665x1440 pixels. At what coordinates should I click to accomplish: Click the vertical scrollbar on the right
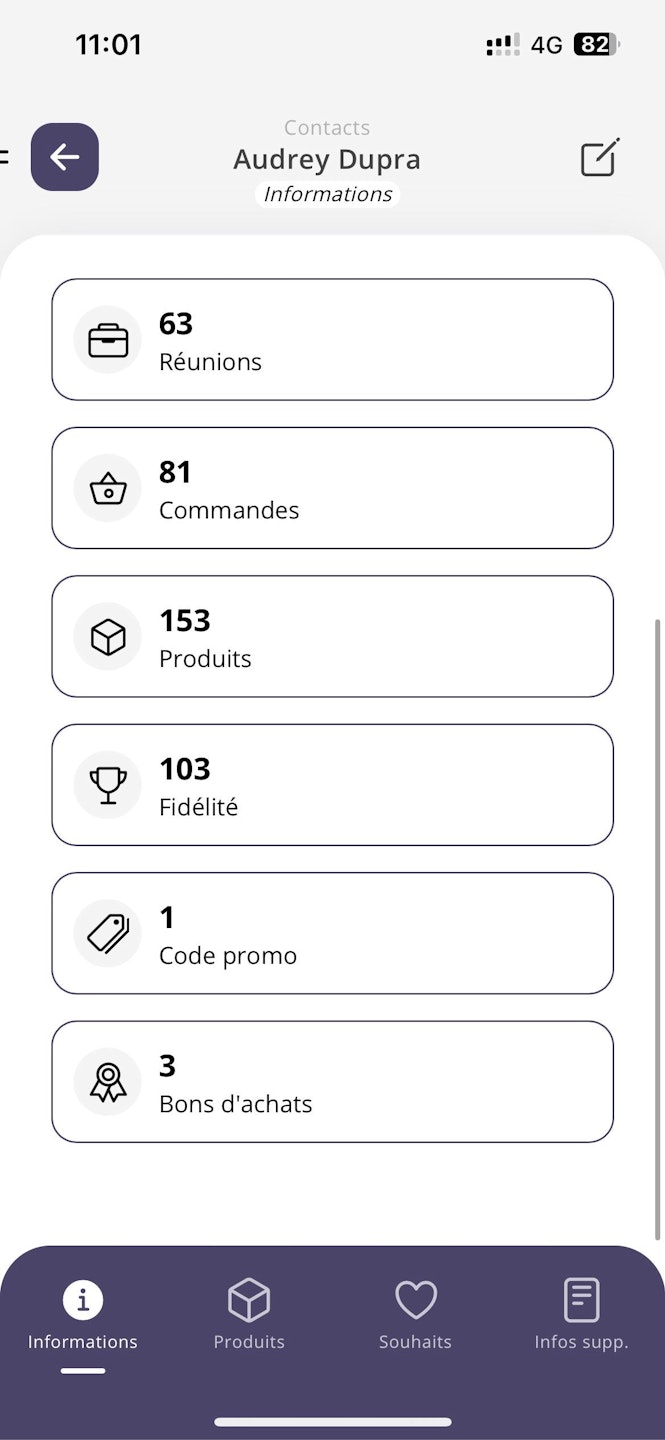point(657,928)
